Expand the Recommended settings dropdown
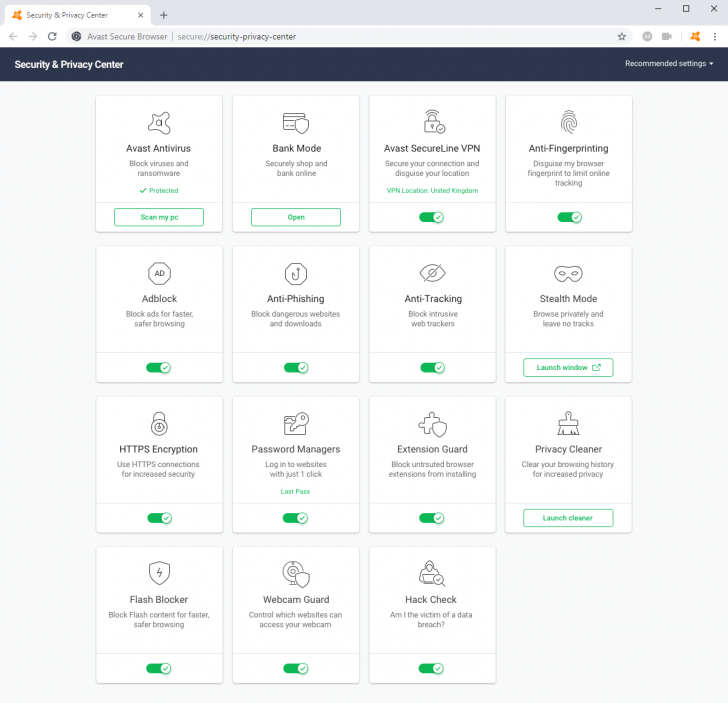 [x=669, y=64]
